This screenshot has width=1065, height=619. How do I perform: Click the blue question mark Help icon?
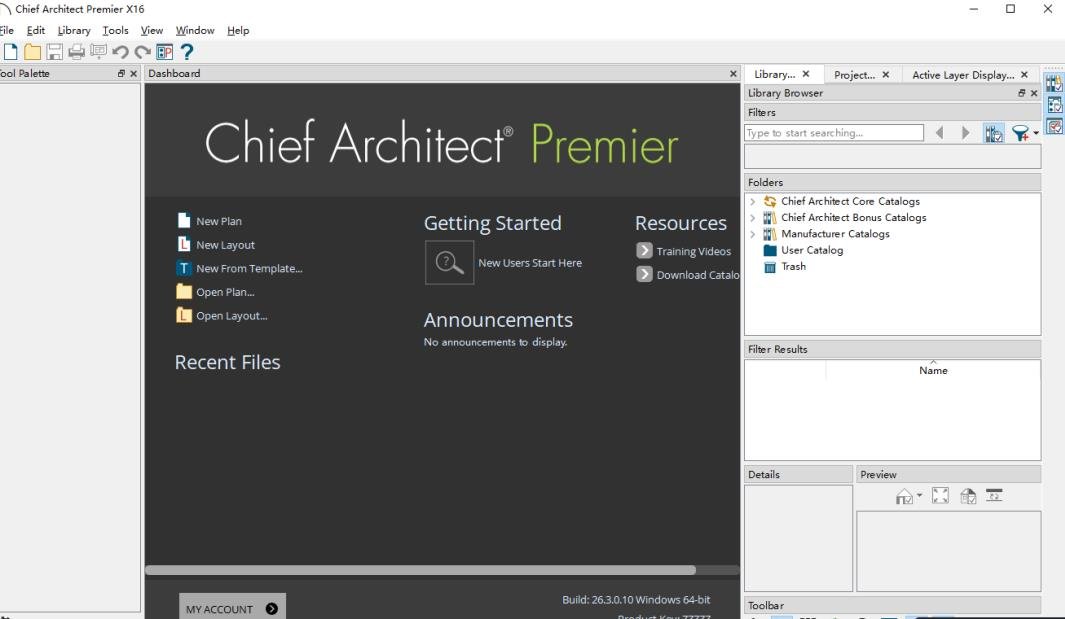187,52
